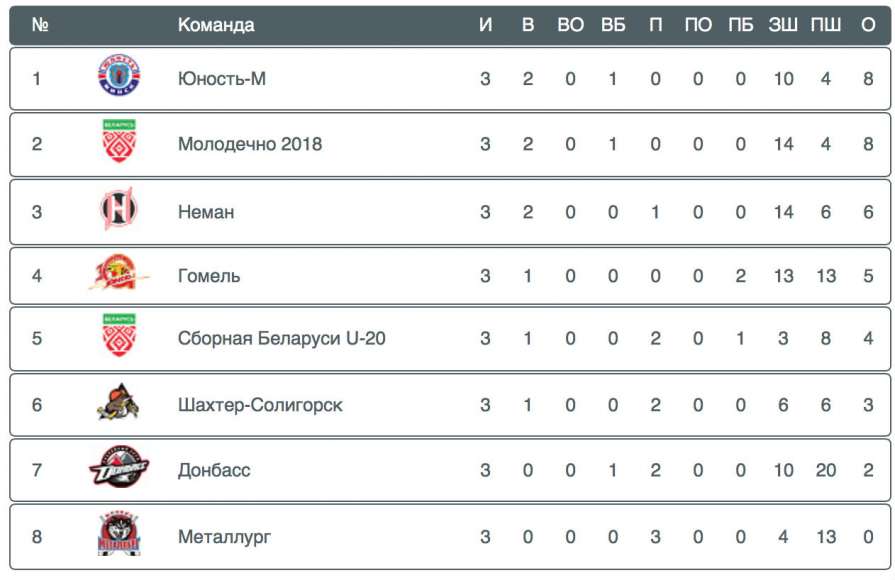Click the ПШ column header
Screen dimensions: 895x580
click(825, 25)
